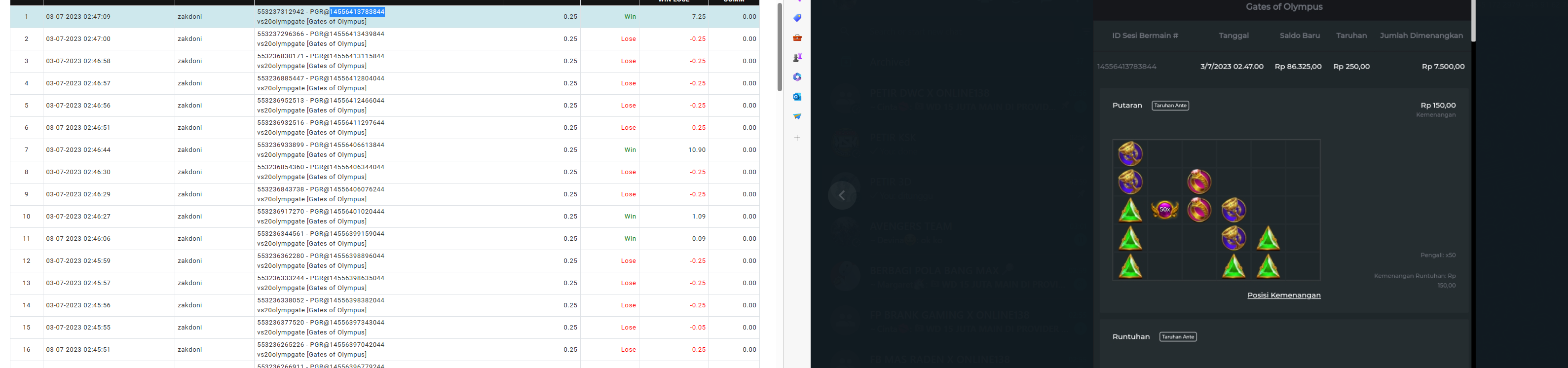Open the Shopping tag icon in Edge sidebar
The height and width of the screenshot is (368, 1568).
click(x=797, y=18)
